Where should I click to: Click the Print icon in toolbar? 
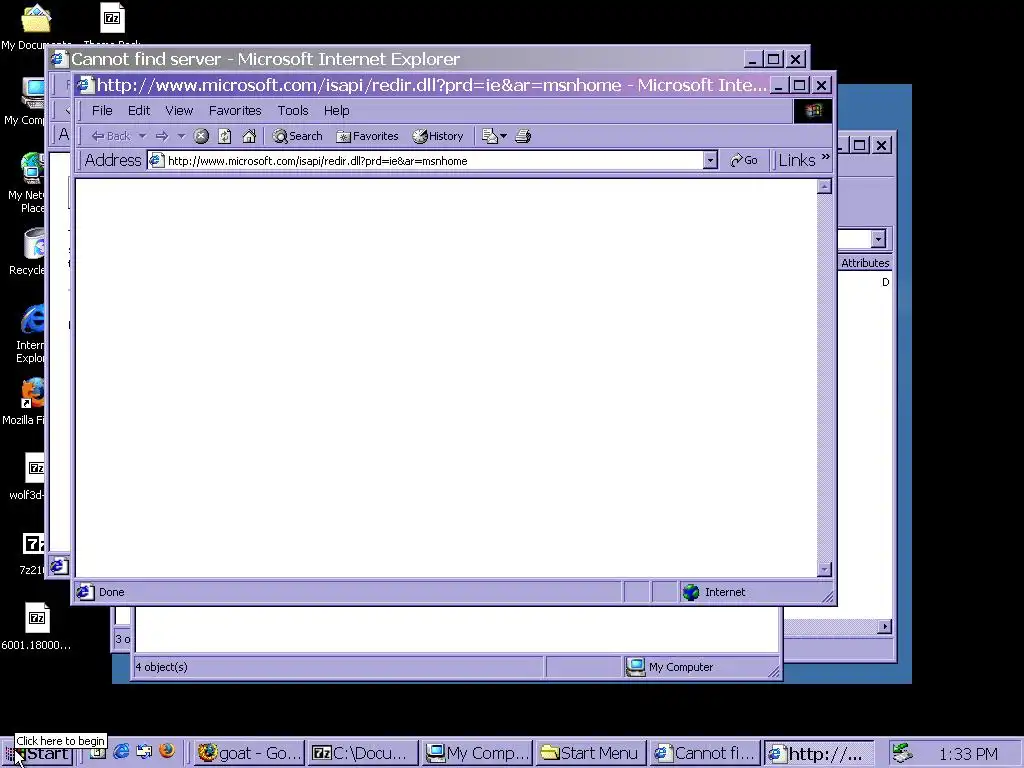click(523, 136)
